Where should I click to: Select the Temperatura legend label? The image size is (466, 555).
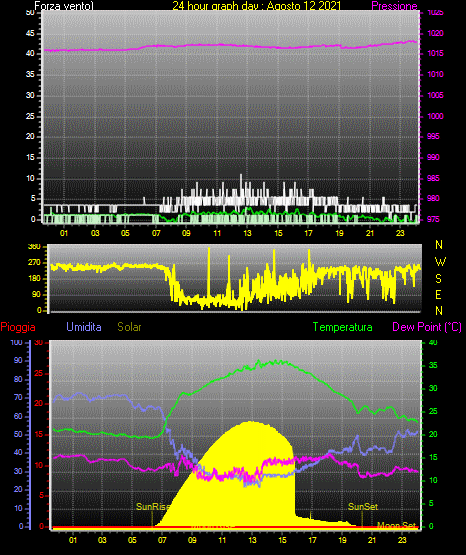(343, 327)
